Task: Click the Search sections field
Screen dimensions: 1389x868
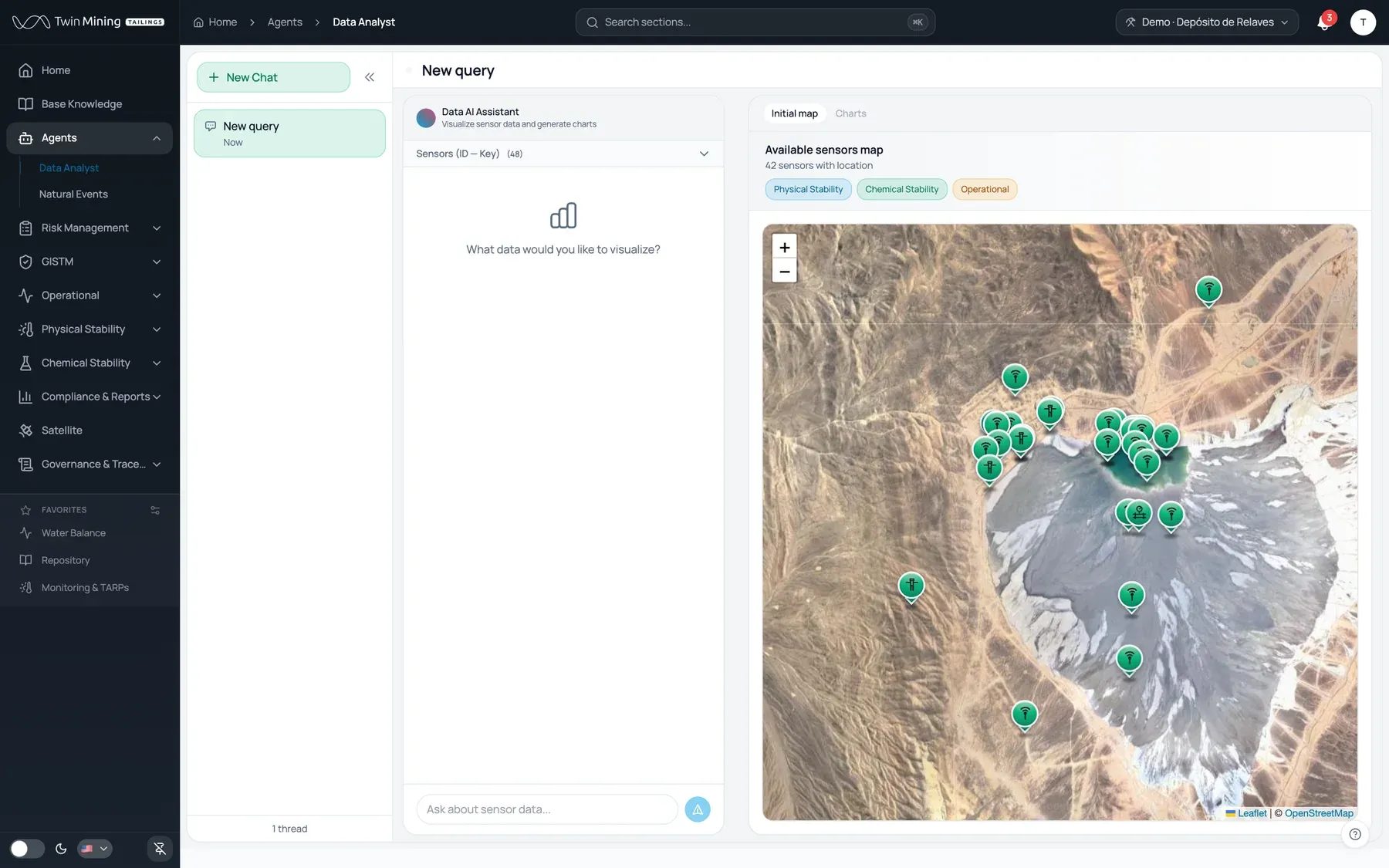Action: [755, 22]
